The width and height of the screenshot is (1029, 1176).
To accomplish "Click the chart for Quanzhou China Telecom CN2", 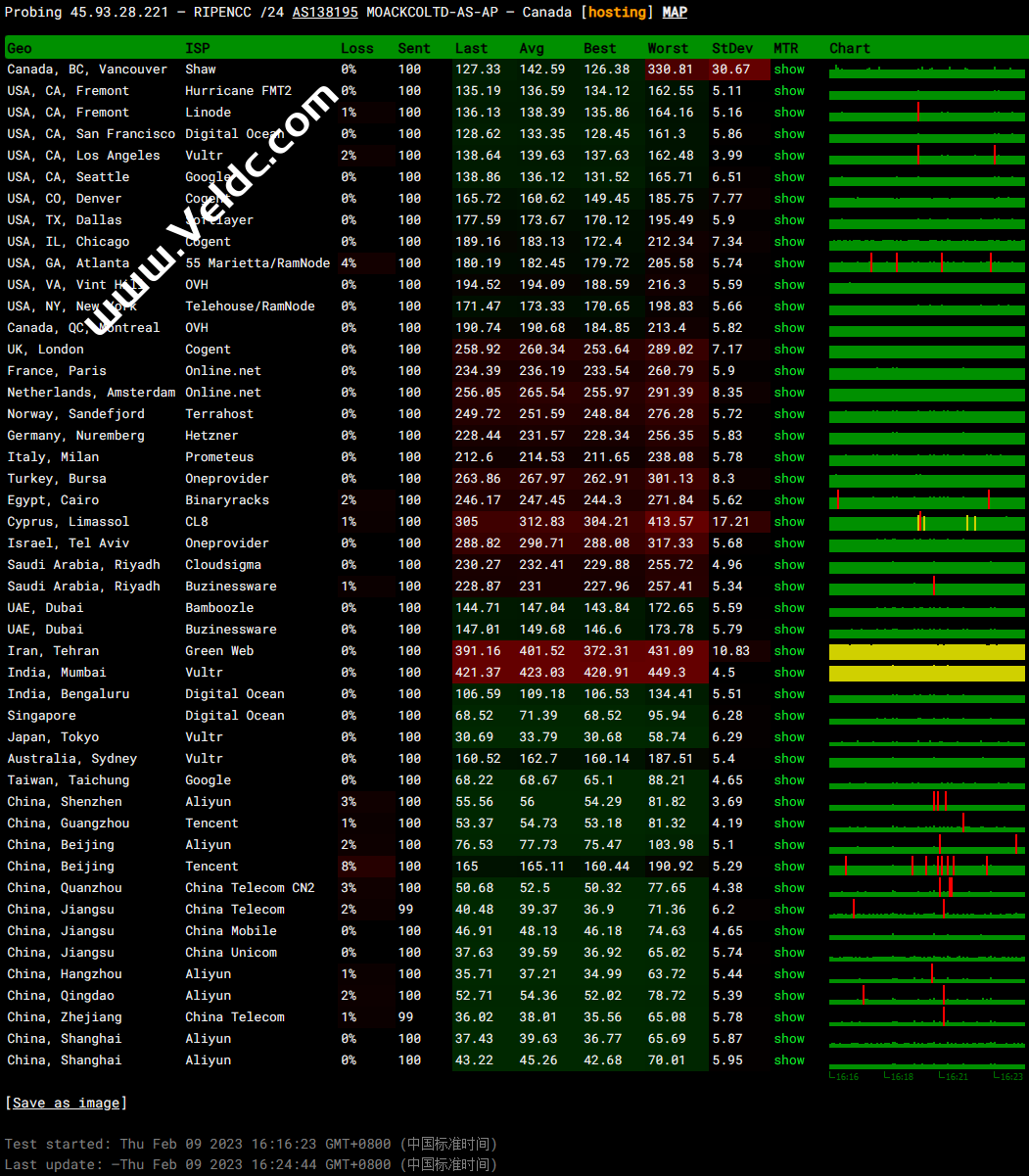I will [x=926, y=888].
